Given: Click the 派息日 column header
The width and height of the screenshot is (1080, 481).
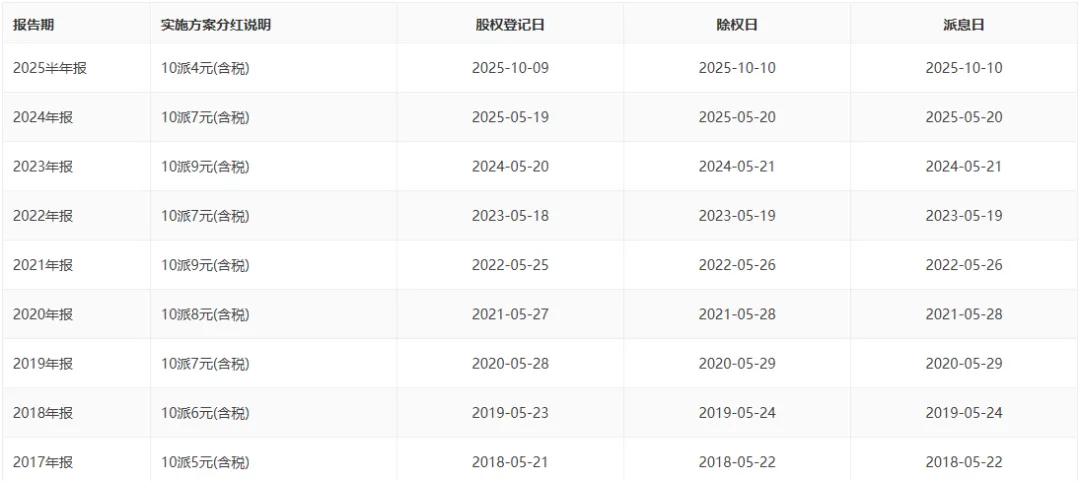Looking at the screenshot, I should pos(964,25).
